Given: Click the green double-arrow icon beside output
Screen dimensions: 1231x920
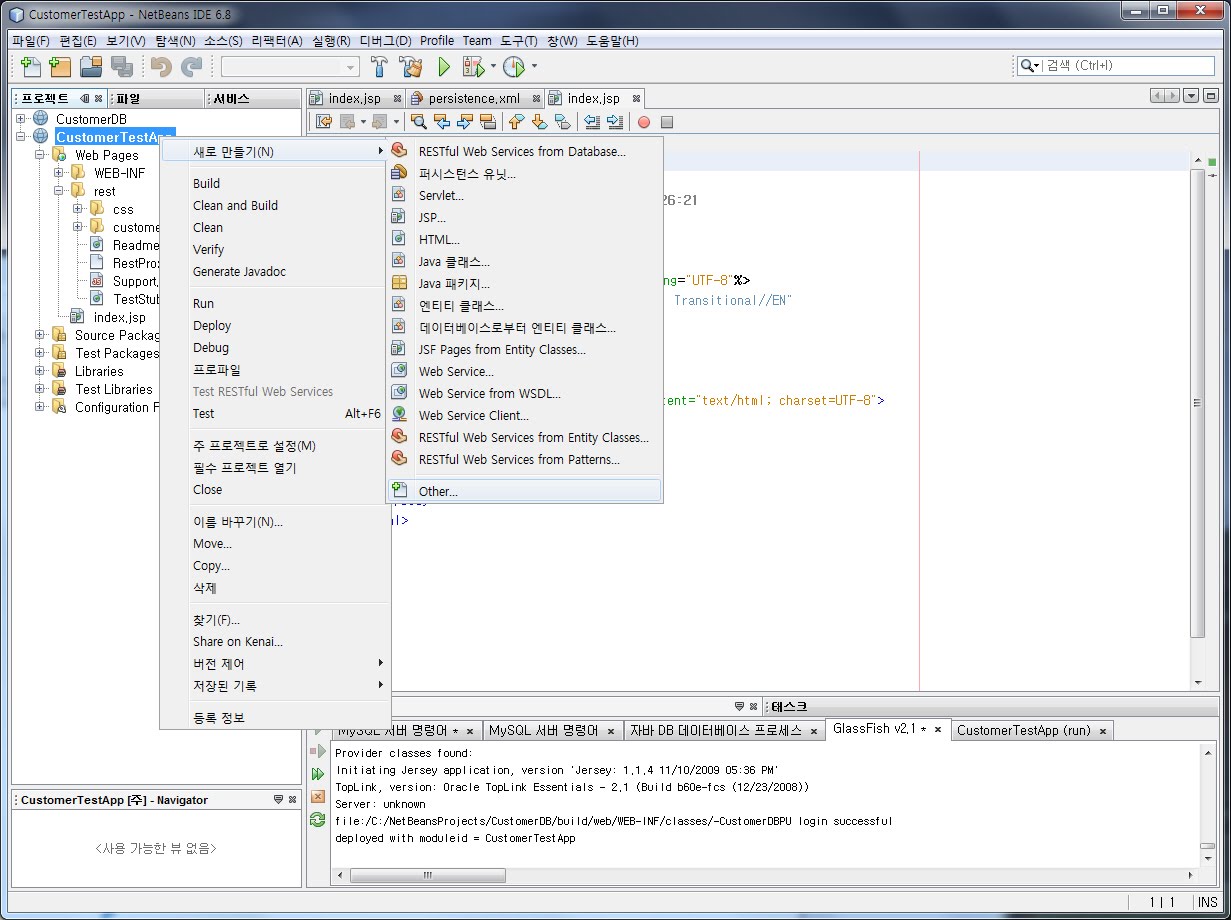Looking at the screenshot, I should pos(318,774).
